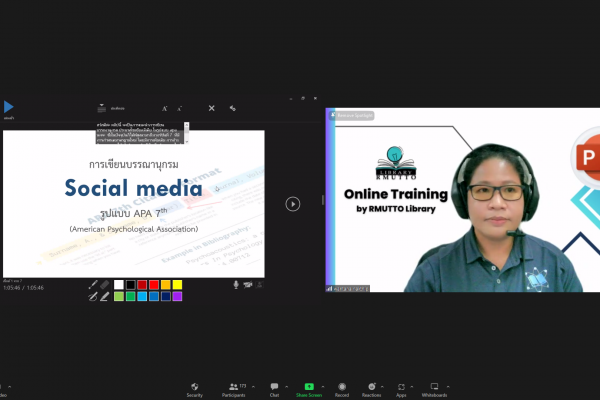Pick the medium blue ink color
Viewport: 600px width, 400px height.
tap(154, 296)
